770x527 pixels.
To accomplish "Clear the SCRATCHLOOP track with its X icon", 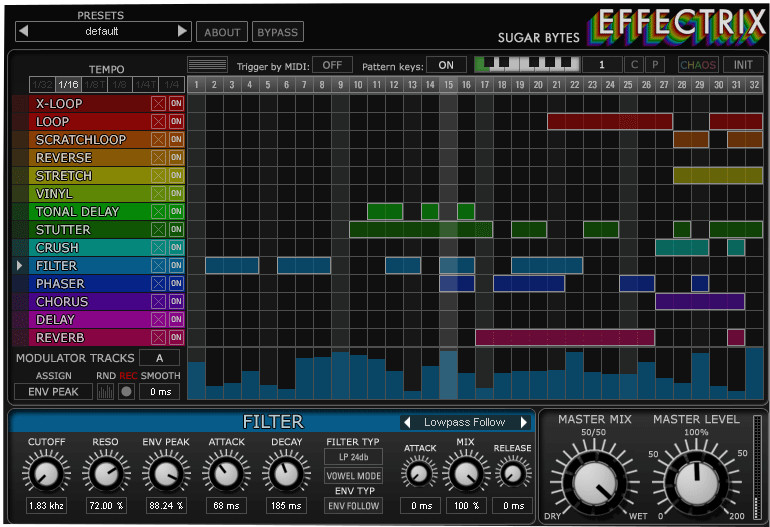I will click(x=158, y=139).
